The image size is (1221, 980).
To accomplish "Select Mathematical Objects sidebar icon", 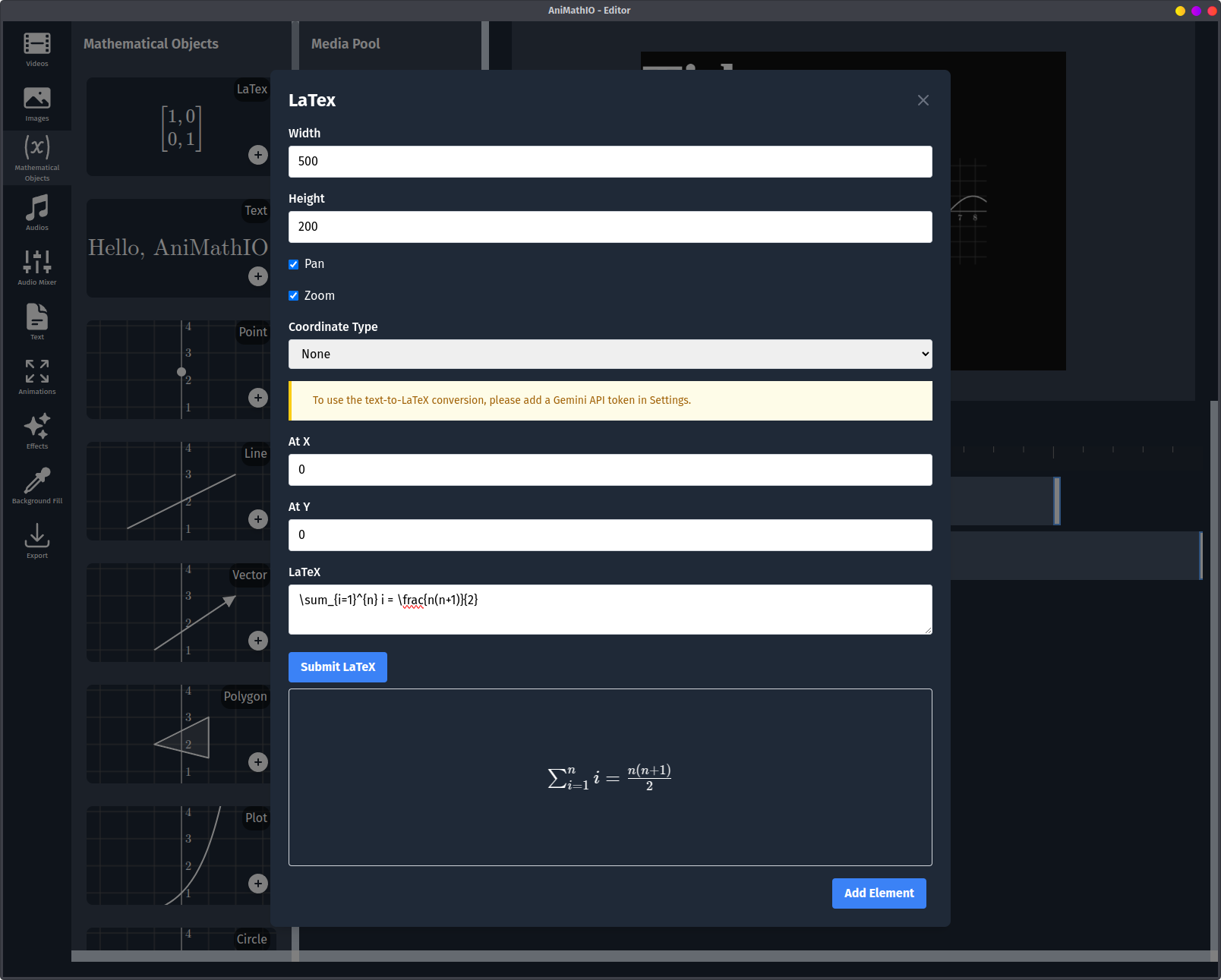I will click(x=37, y=158).
